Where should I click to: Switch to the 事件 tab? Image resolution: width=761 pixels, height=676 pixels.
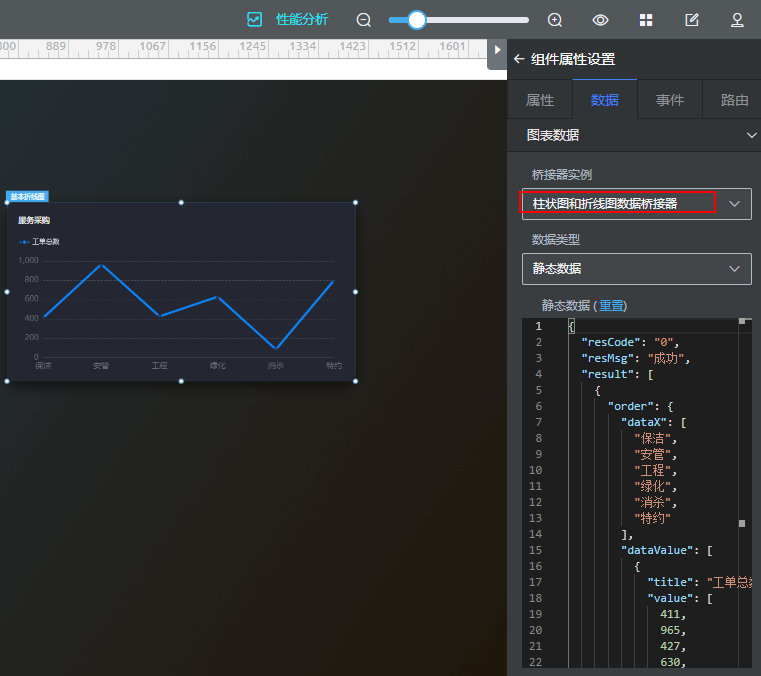[670, 100]
